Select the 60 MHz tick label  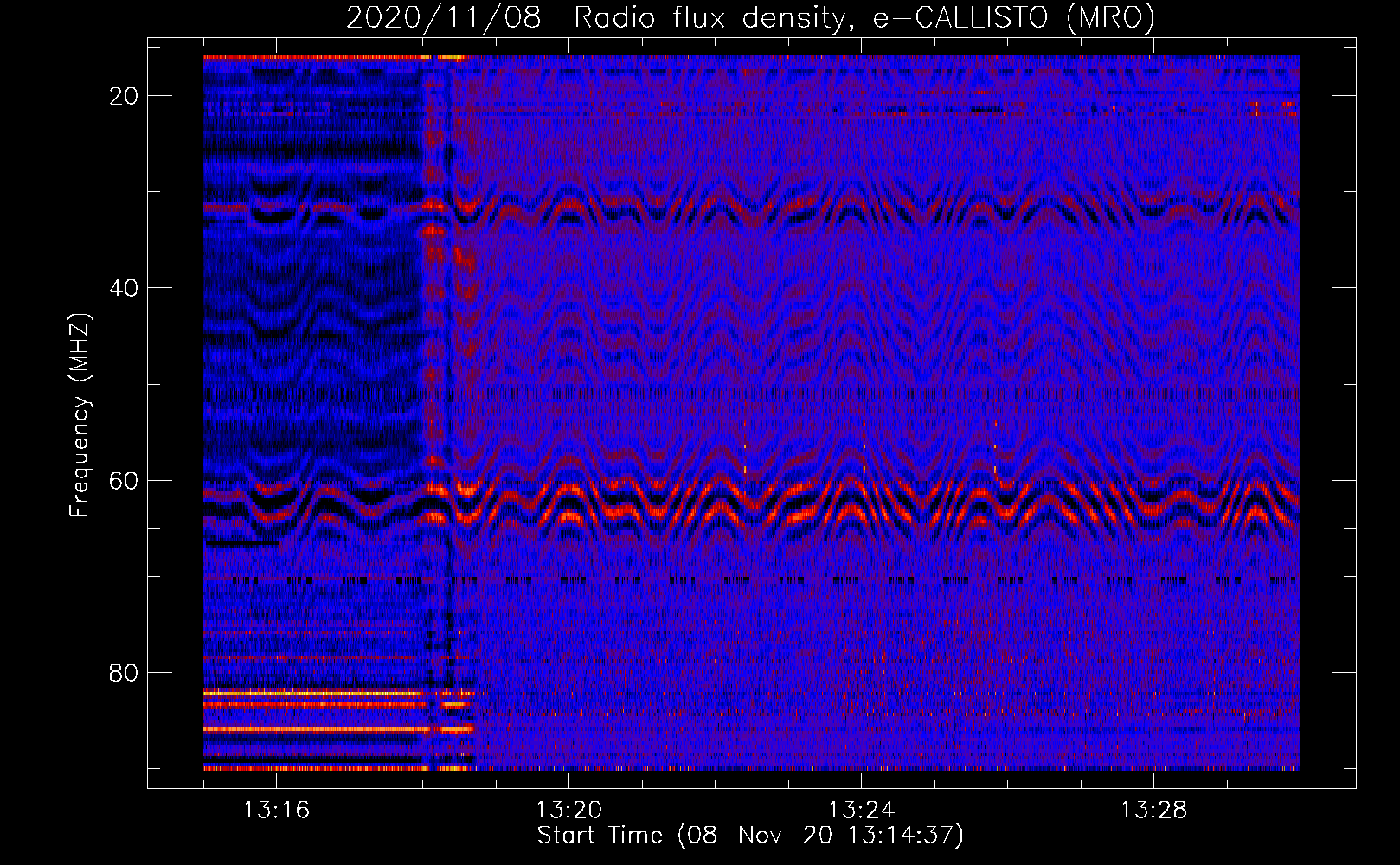click(x=124, y=480)
